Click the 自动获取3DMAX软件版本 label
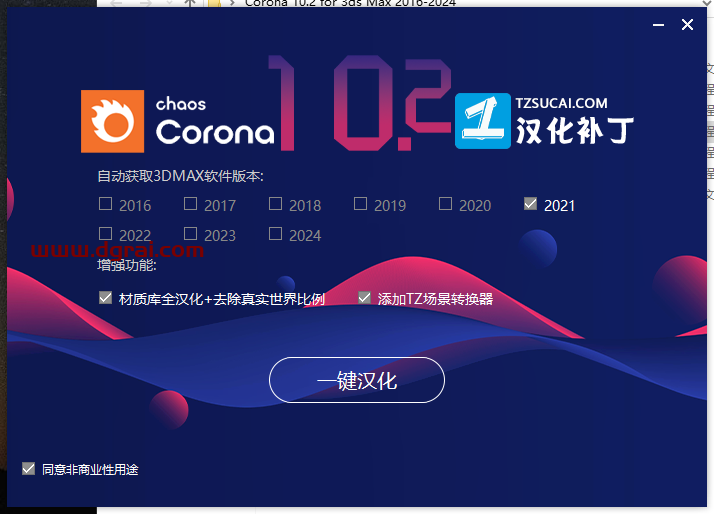 pos(181,176)
